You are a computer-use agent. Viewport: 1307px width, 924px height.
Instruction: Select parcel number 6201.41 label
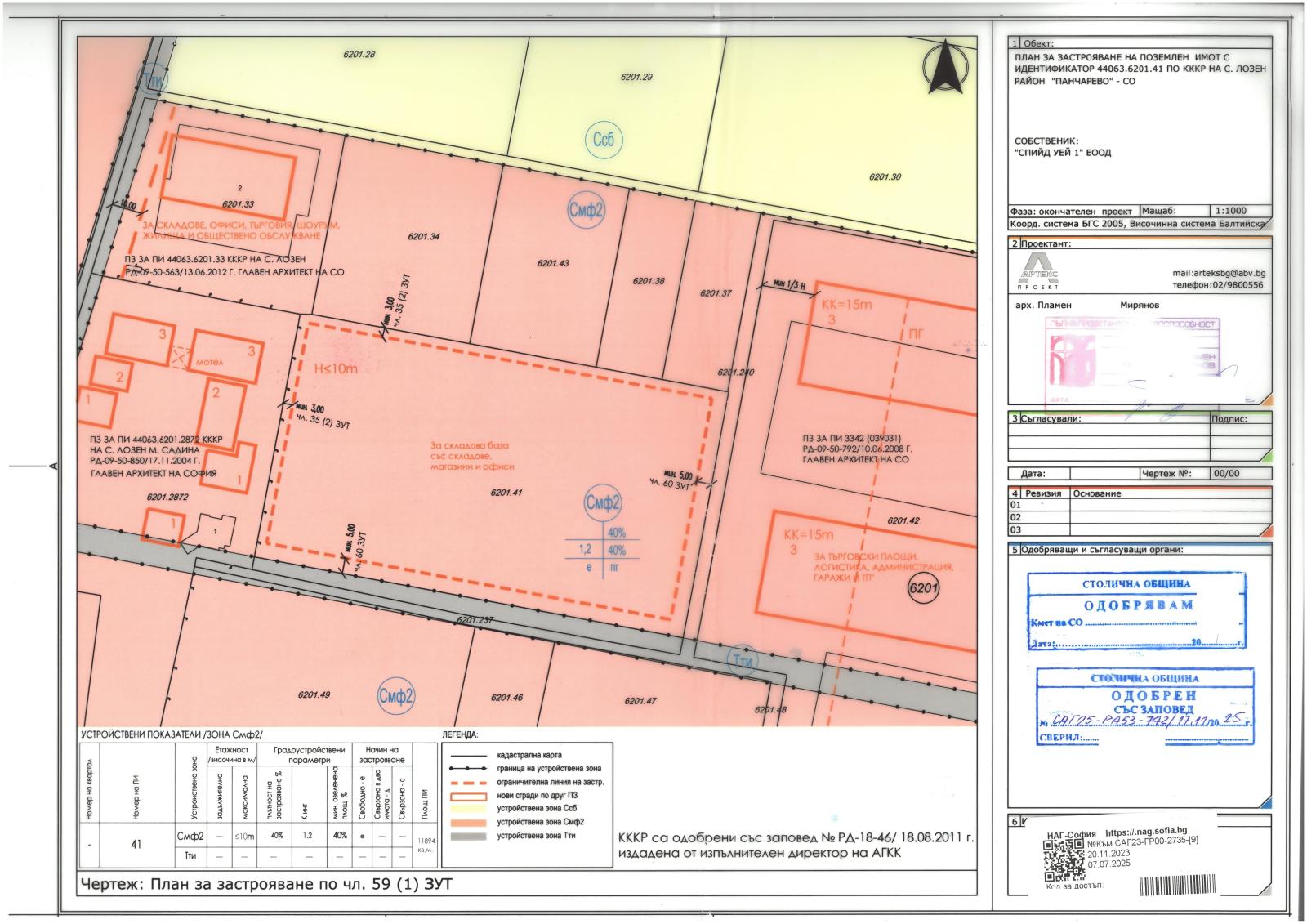[x=506, y=493]
